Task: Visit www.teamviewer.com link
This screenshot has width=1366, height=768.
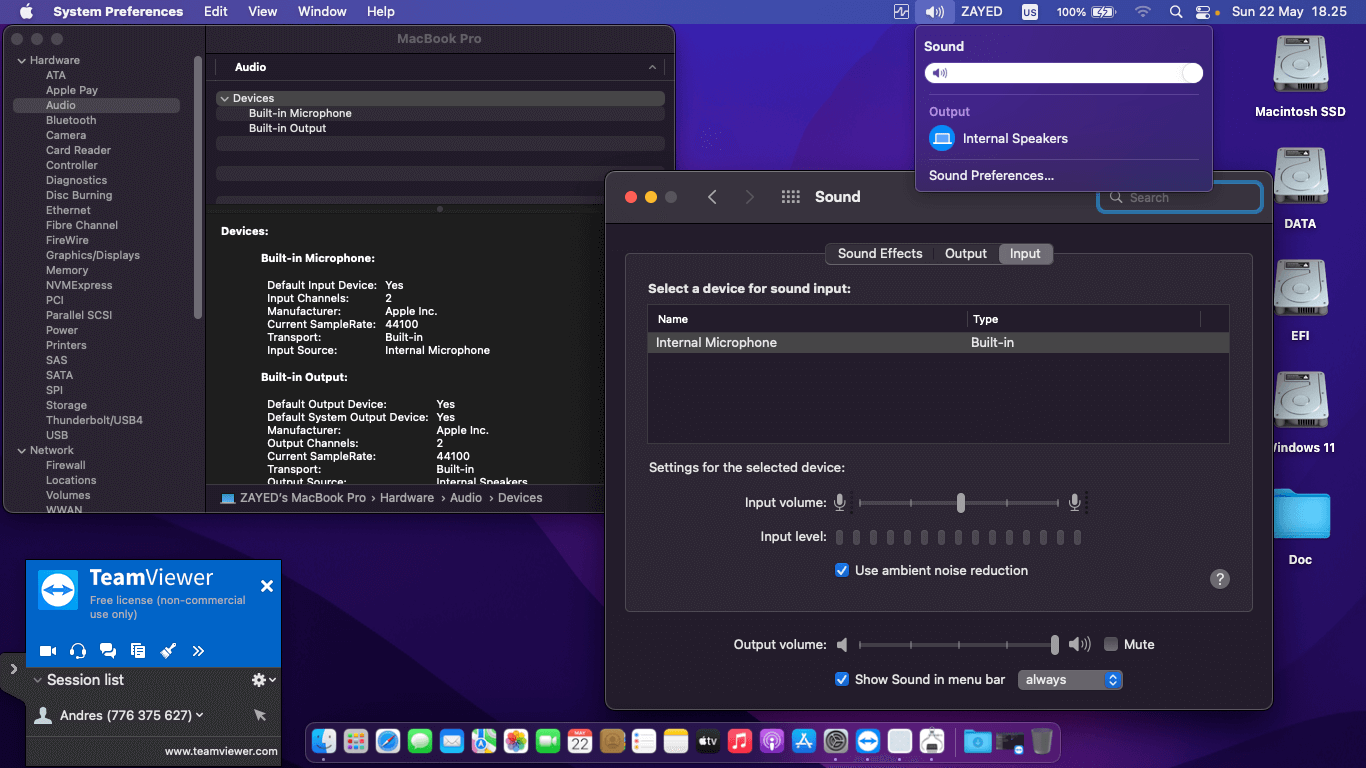Action: [x=222, y=751]
